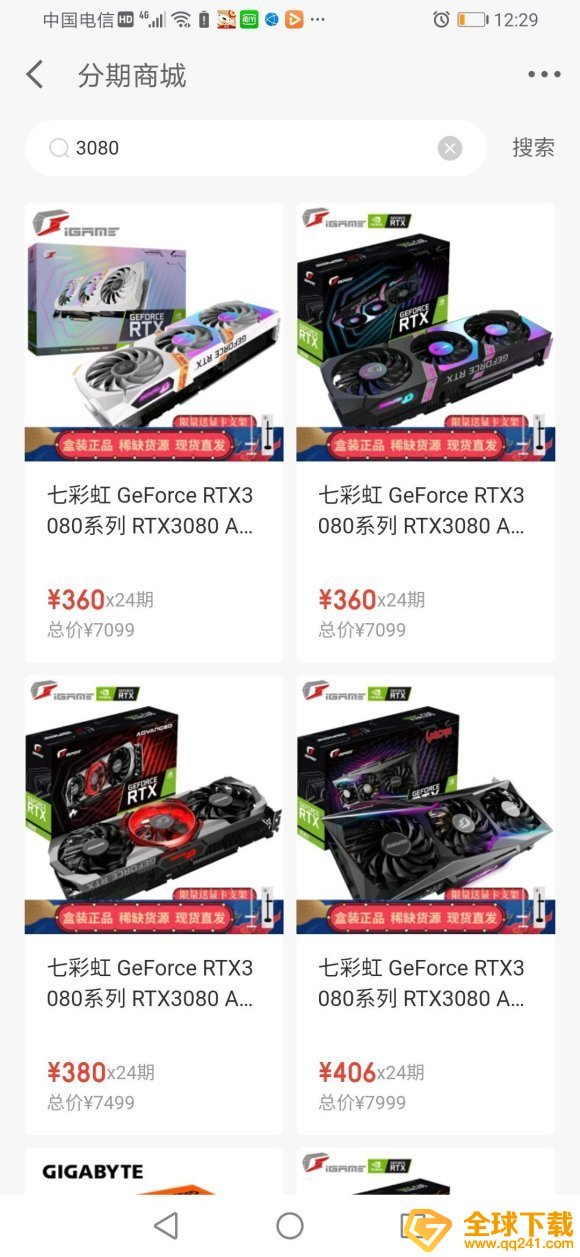Focus the search field containing 3080
Image resolution: width=580 pixels, height=1257 pixels.
[255, 148]
